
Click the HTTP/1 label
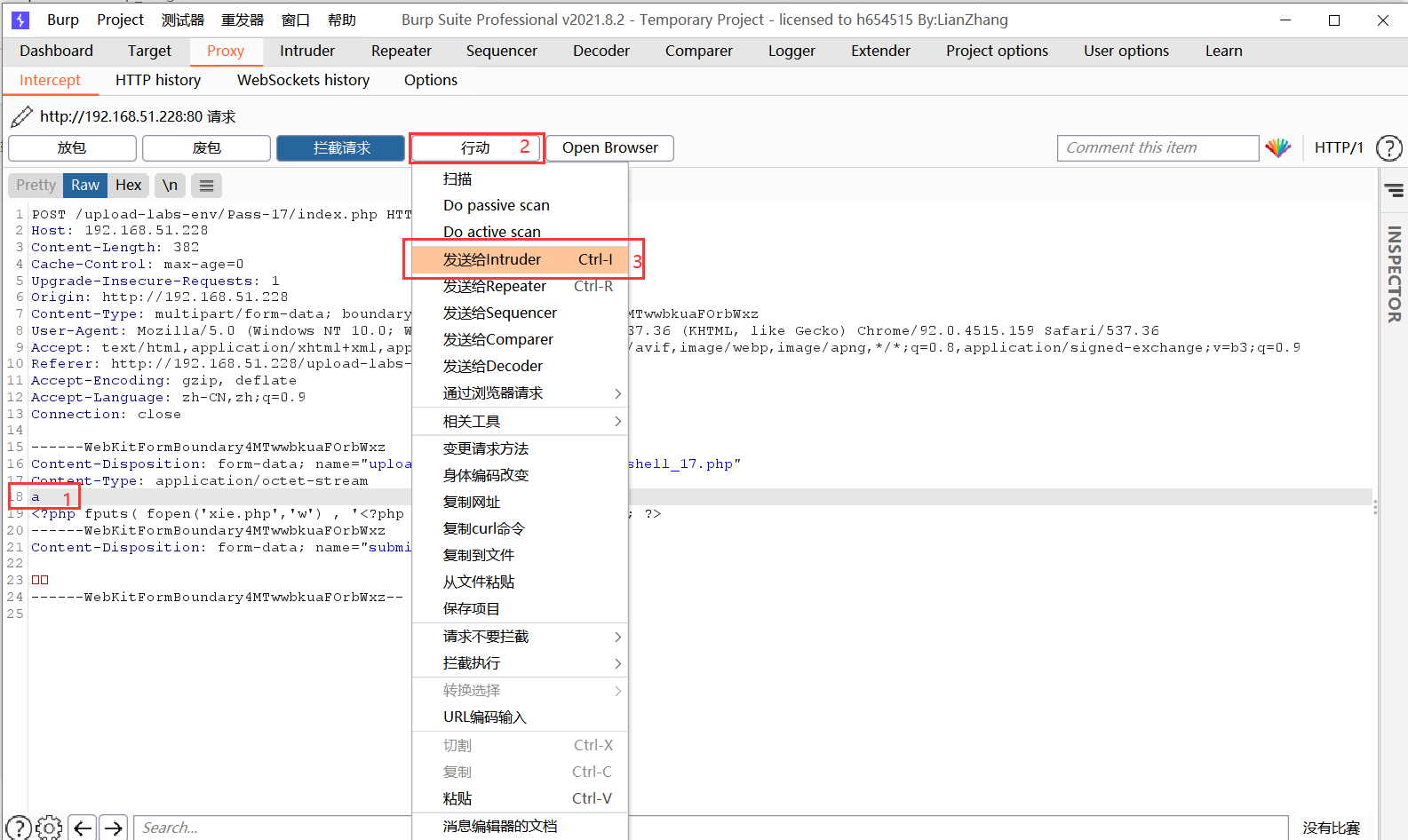tap(1339, 147)
